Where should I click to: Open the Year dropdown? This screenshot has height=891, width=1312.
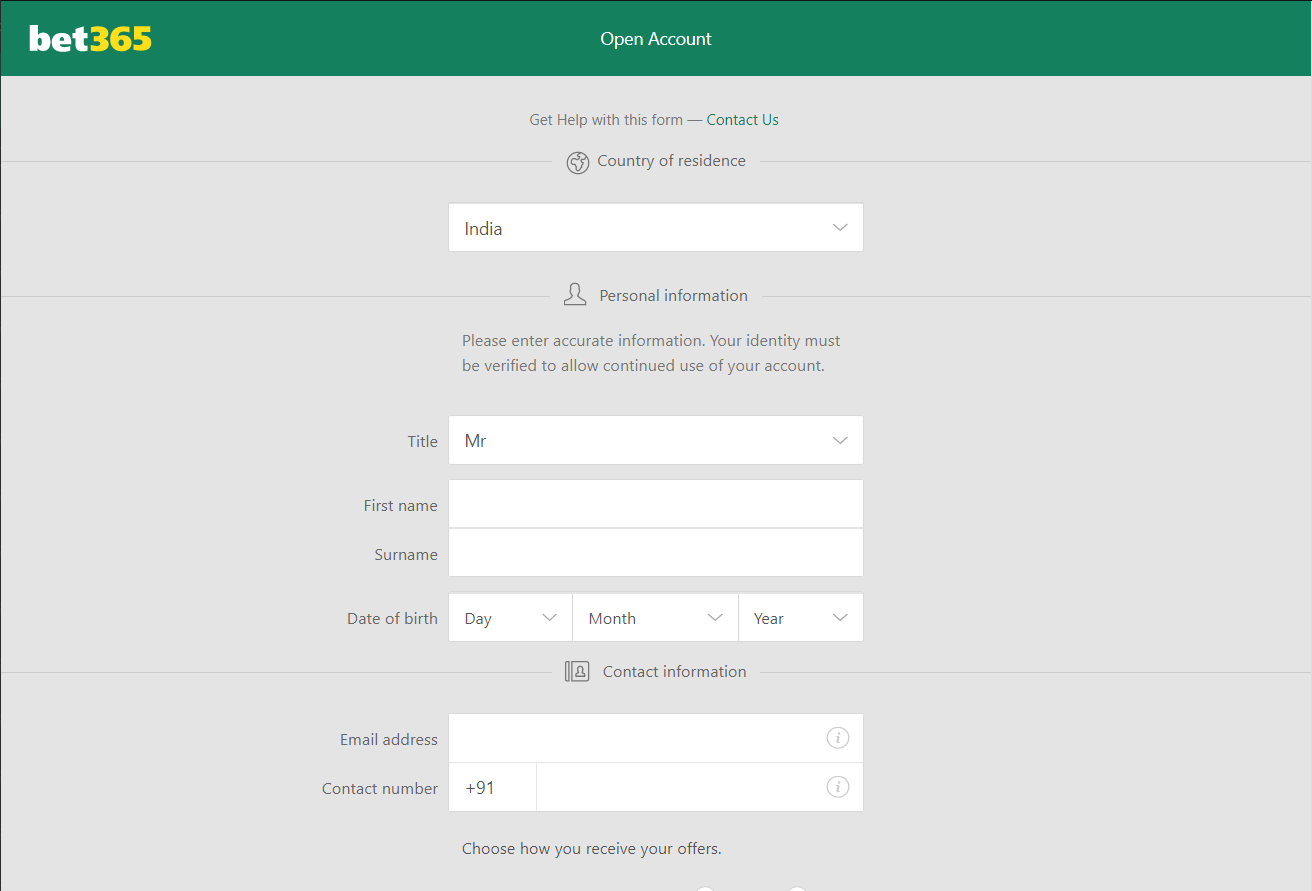800,617
